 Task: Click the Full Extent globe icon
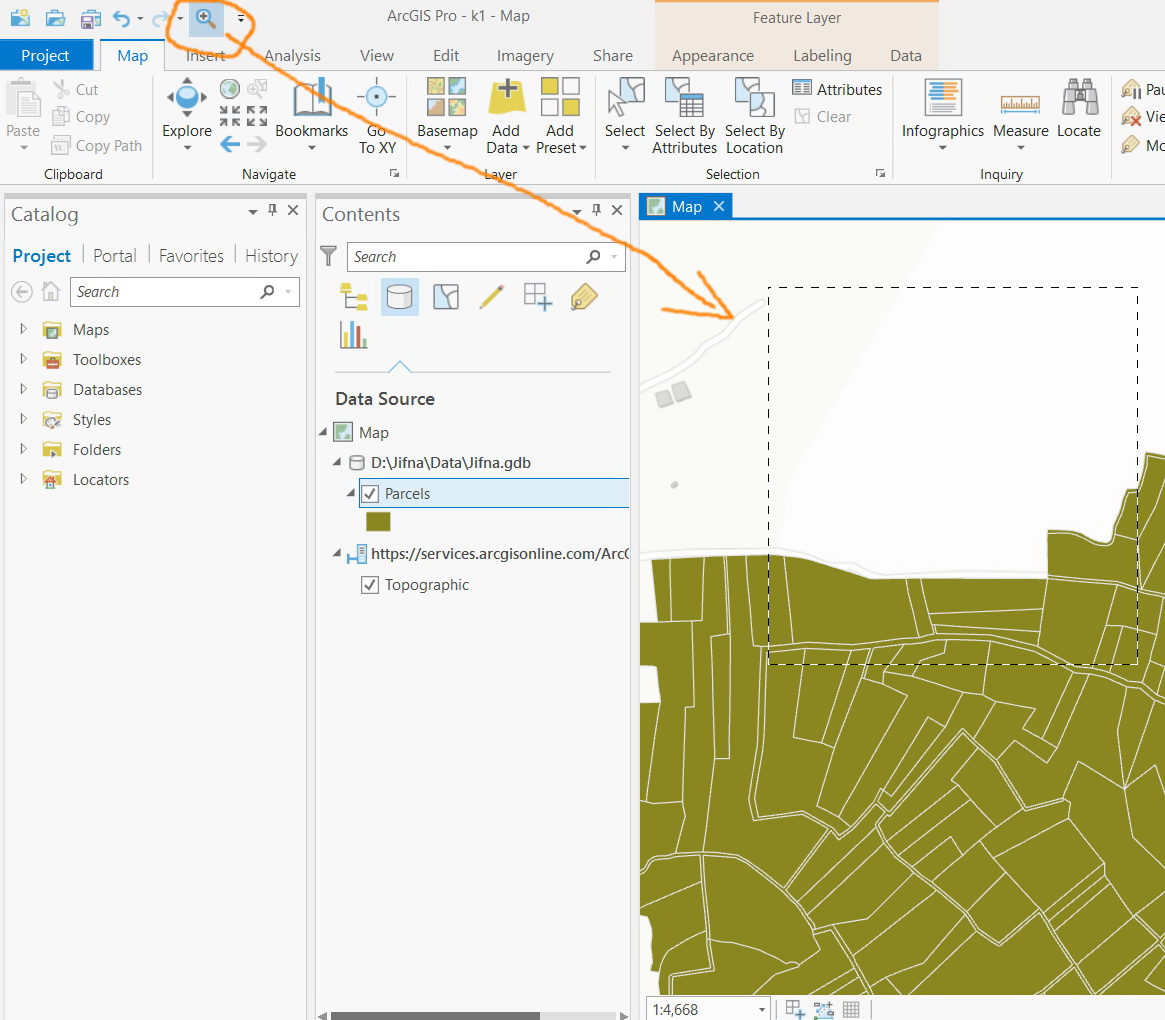tap(230, 90)
